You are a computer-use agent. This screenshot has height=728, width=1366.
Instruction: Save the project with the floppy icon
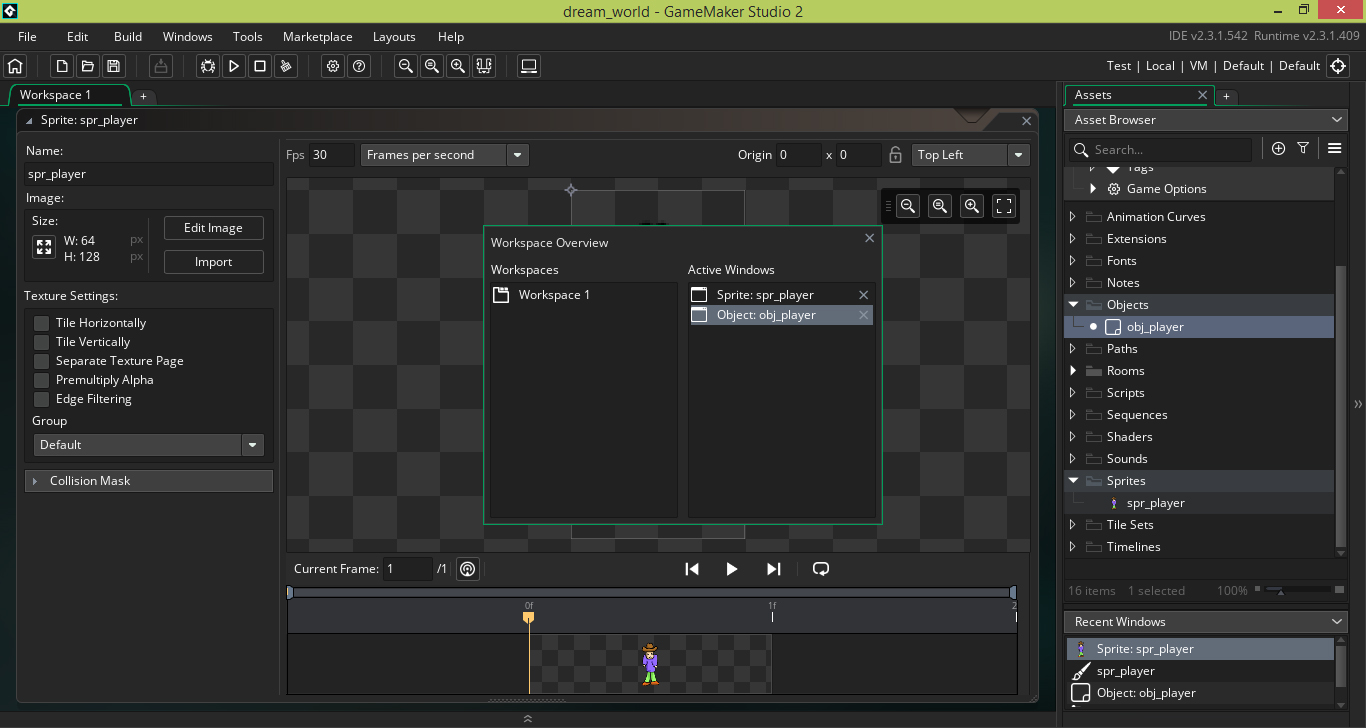[114, 66]
